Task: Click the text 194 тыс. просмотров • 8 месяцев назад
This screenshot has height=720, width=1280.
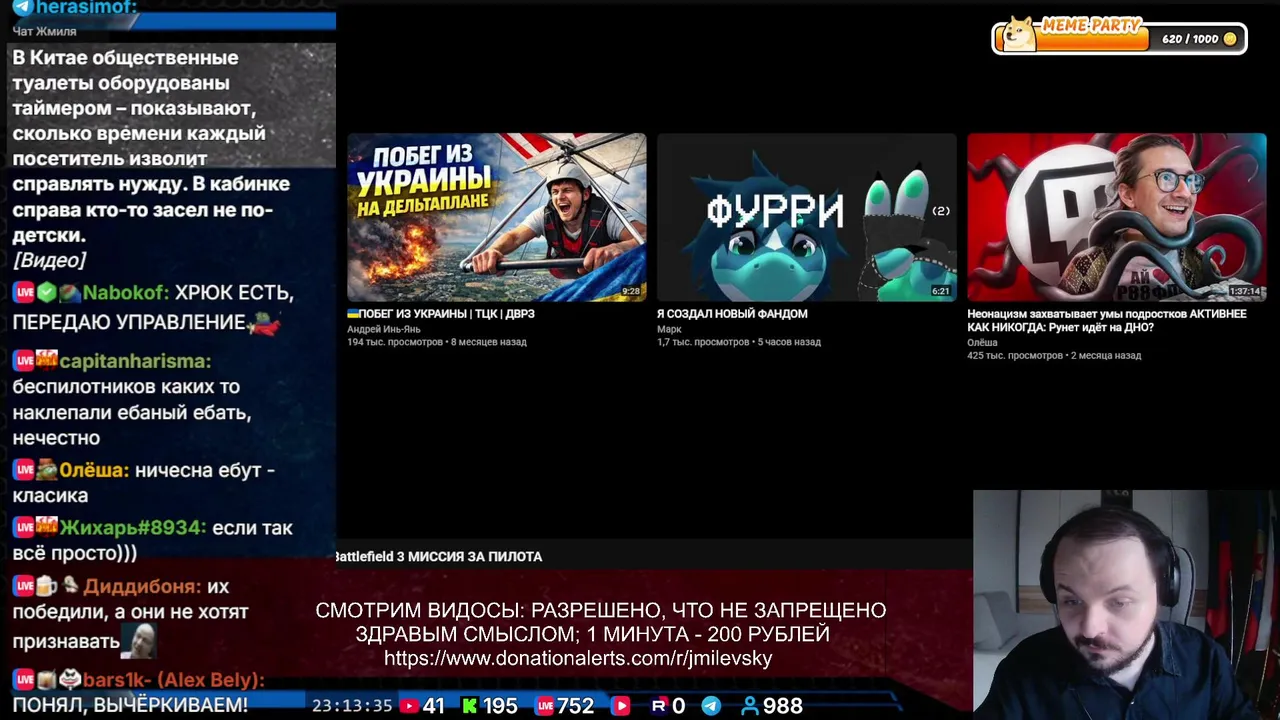Action: click(437, 342)
